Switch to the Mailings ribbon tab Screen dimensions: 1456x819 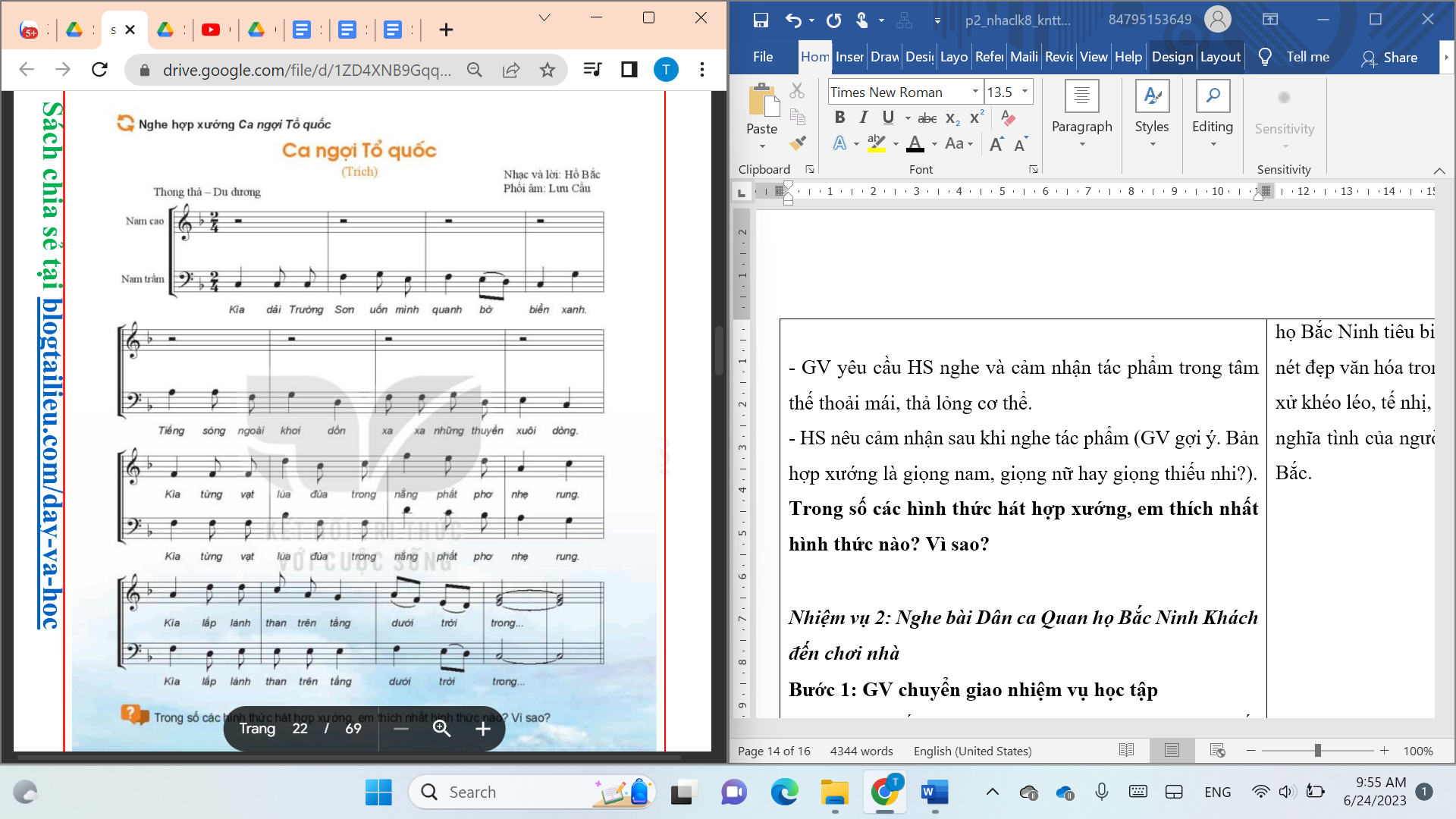point(1024,57)
